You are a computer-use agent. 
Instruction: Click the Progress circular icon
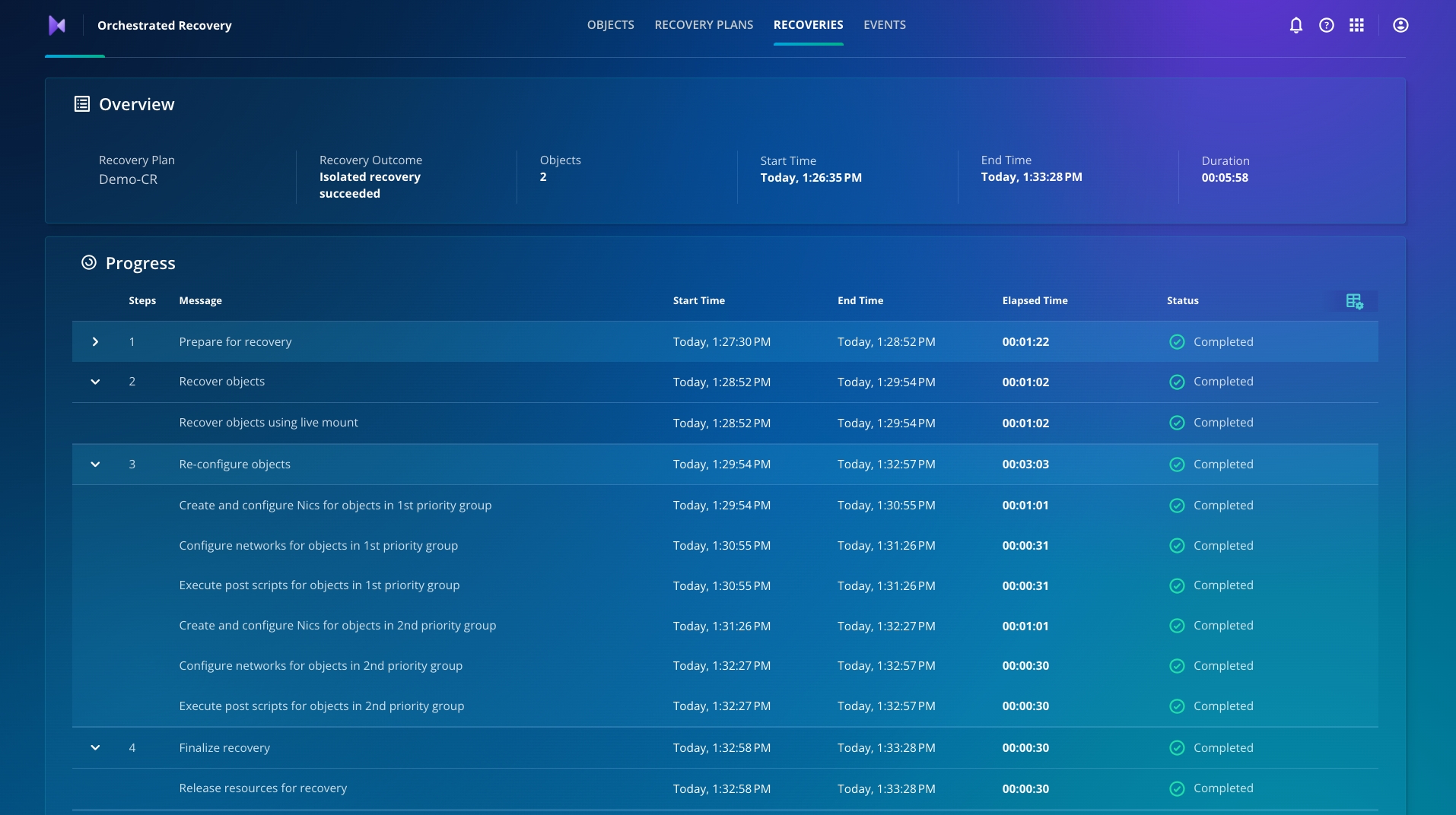point(89,263)
